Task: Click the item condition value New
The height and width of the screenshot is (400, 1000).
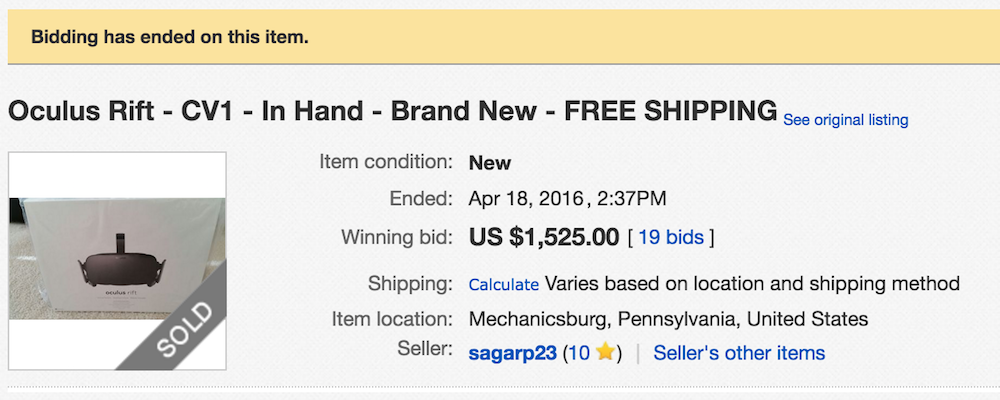Action: pos(490,162)
